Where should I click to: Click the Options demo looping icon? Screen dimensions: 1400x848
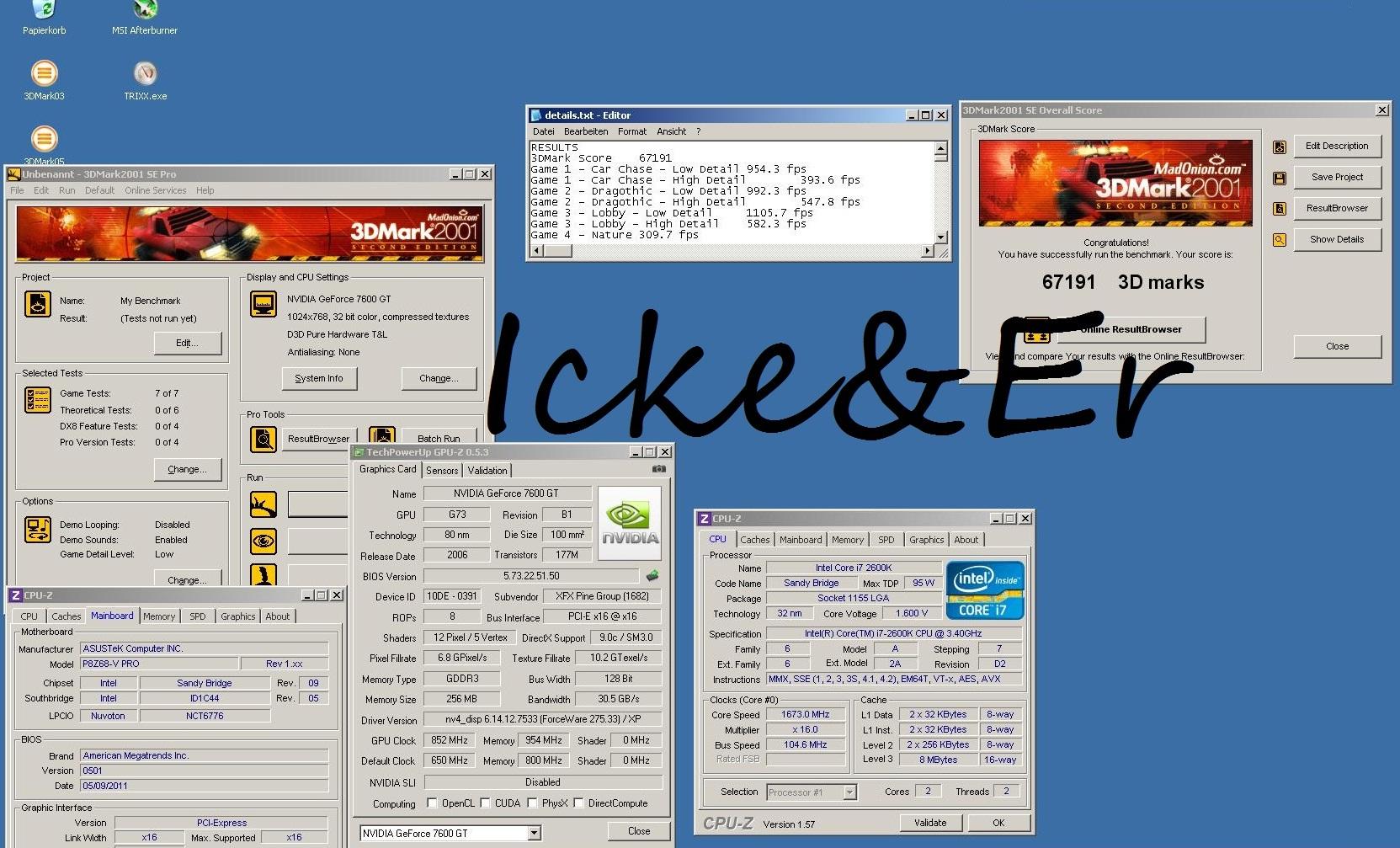click(37, 529)
